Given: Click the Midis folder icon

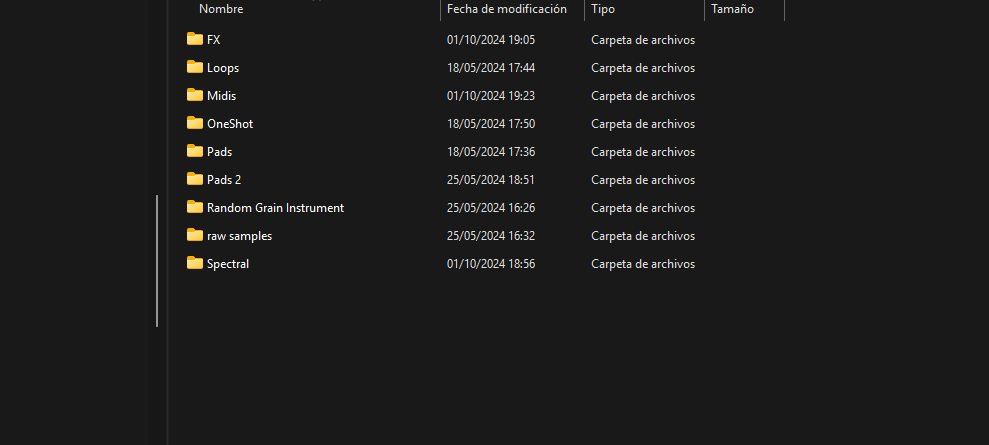Looking at the screenshot, I should point(195,95).
